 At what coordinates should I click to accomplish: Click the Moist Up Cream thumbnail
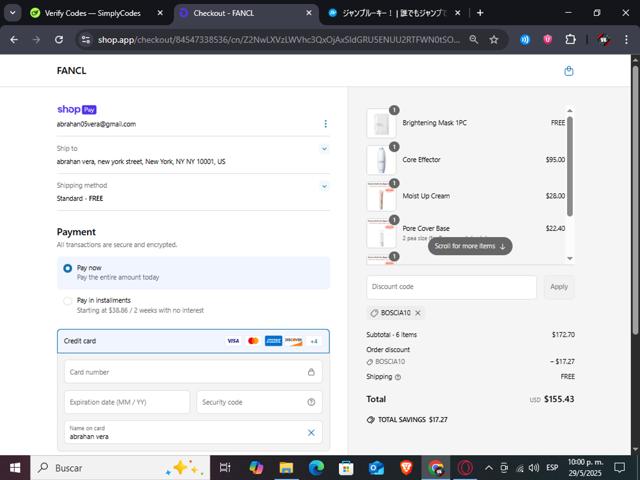pos(381,196)
